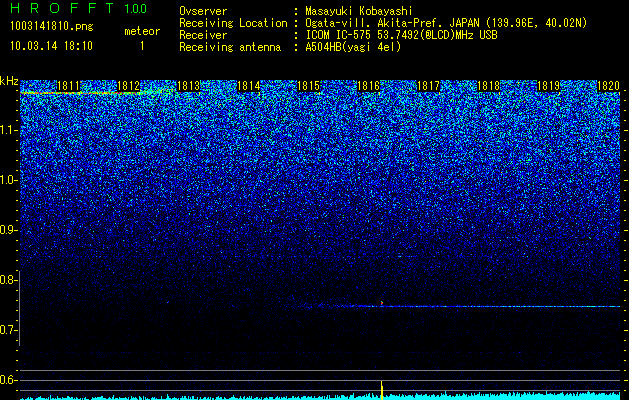Select the A504HB(yagi 4el) antenna value
Image resolution: width=629 pixels, height=400 pixels.
(353, 47)
